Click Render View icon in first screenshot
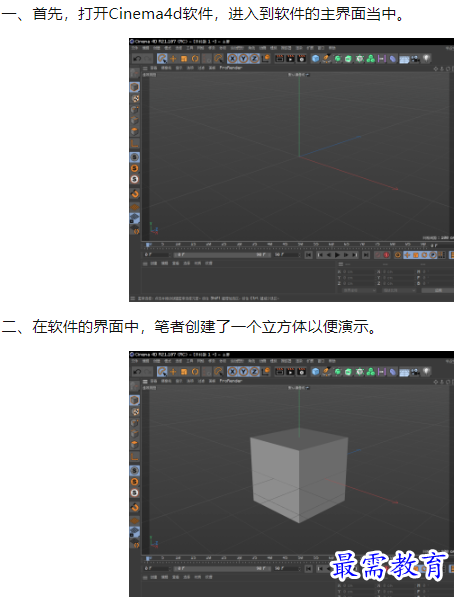Viewport: 454px width, 597px height. click(279, 59)
